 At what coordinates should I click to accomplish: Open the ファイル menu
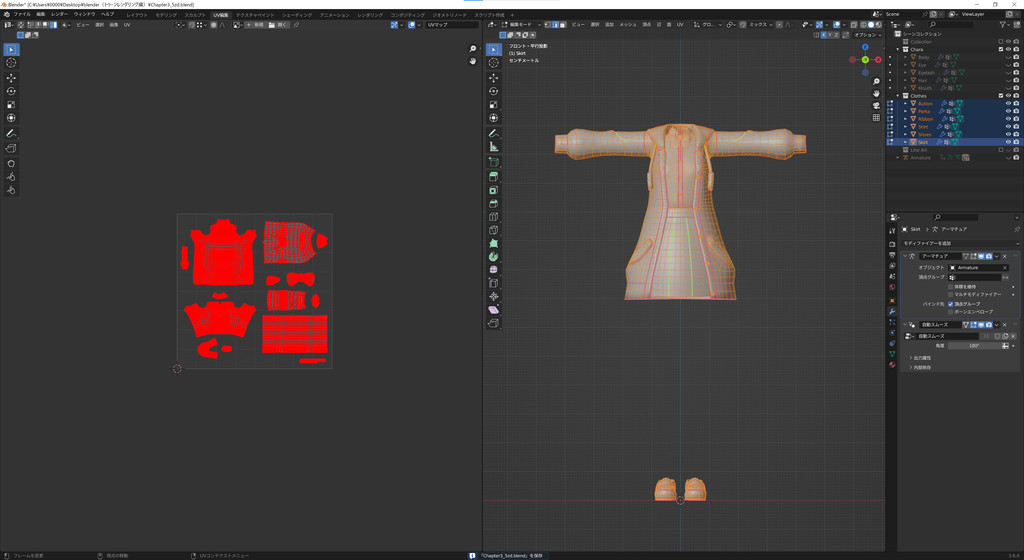22,14
